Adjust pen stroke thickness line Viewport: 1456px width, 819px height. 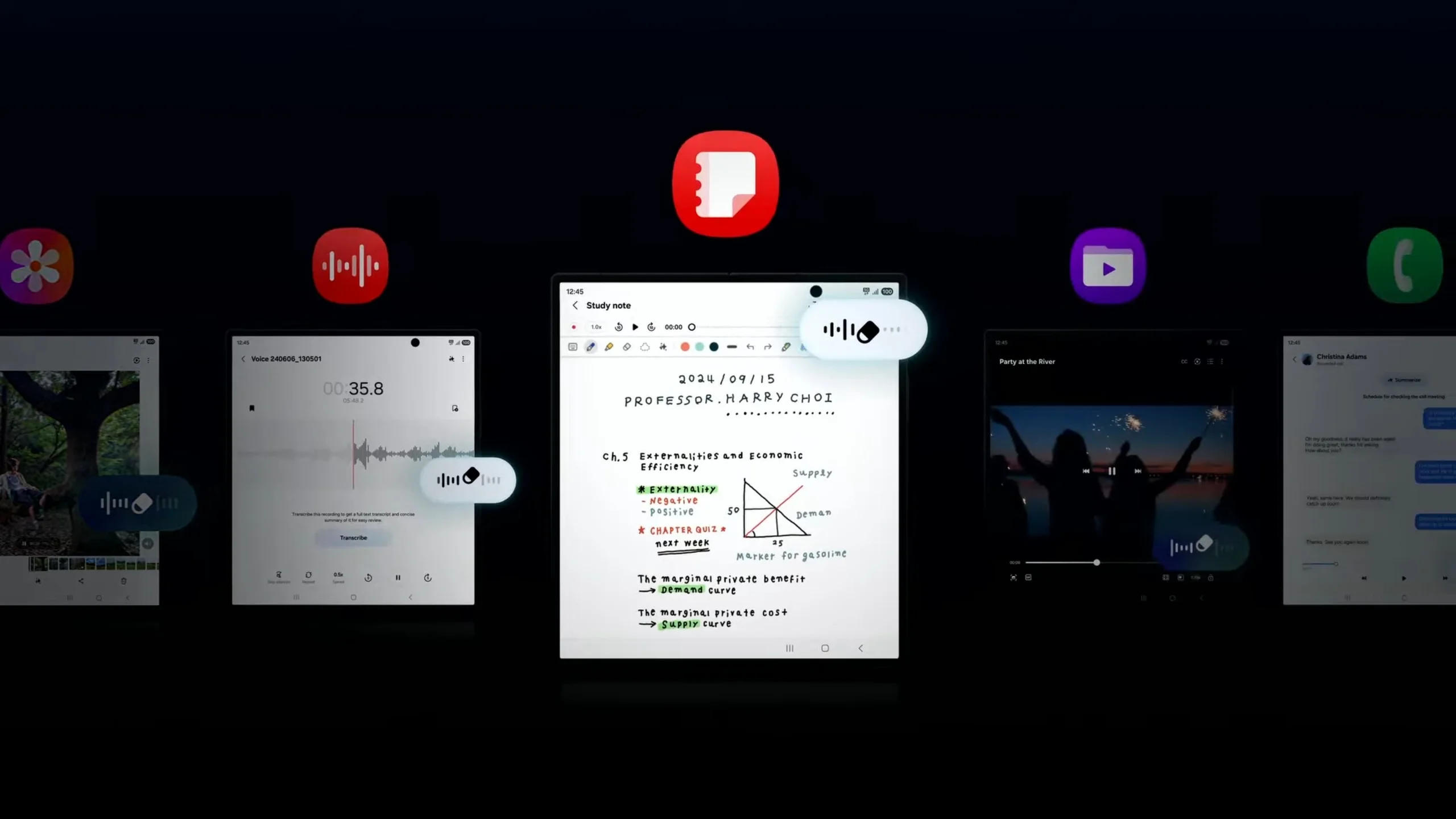732,347
